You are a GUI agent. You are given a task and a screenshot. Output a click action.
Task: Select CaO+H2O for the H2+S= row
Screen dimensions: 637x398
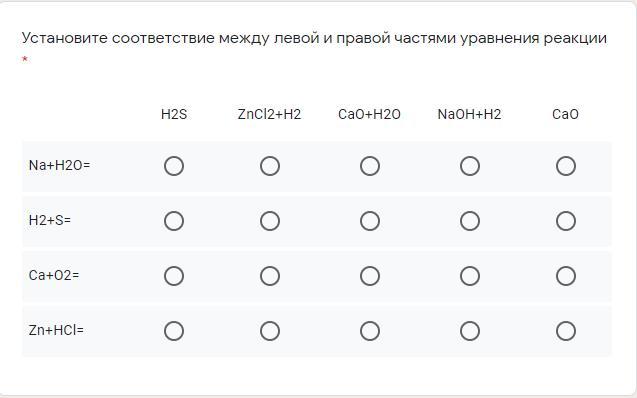(370, 221)
